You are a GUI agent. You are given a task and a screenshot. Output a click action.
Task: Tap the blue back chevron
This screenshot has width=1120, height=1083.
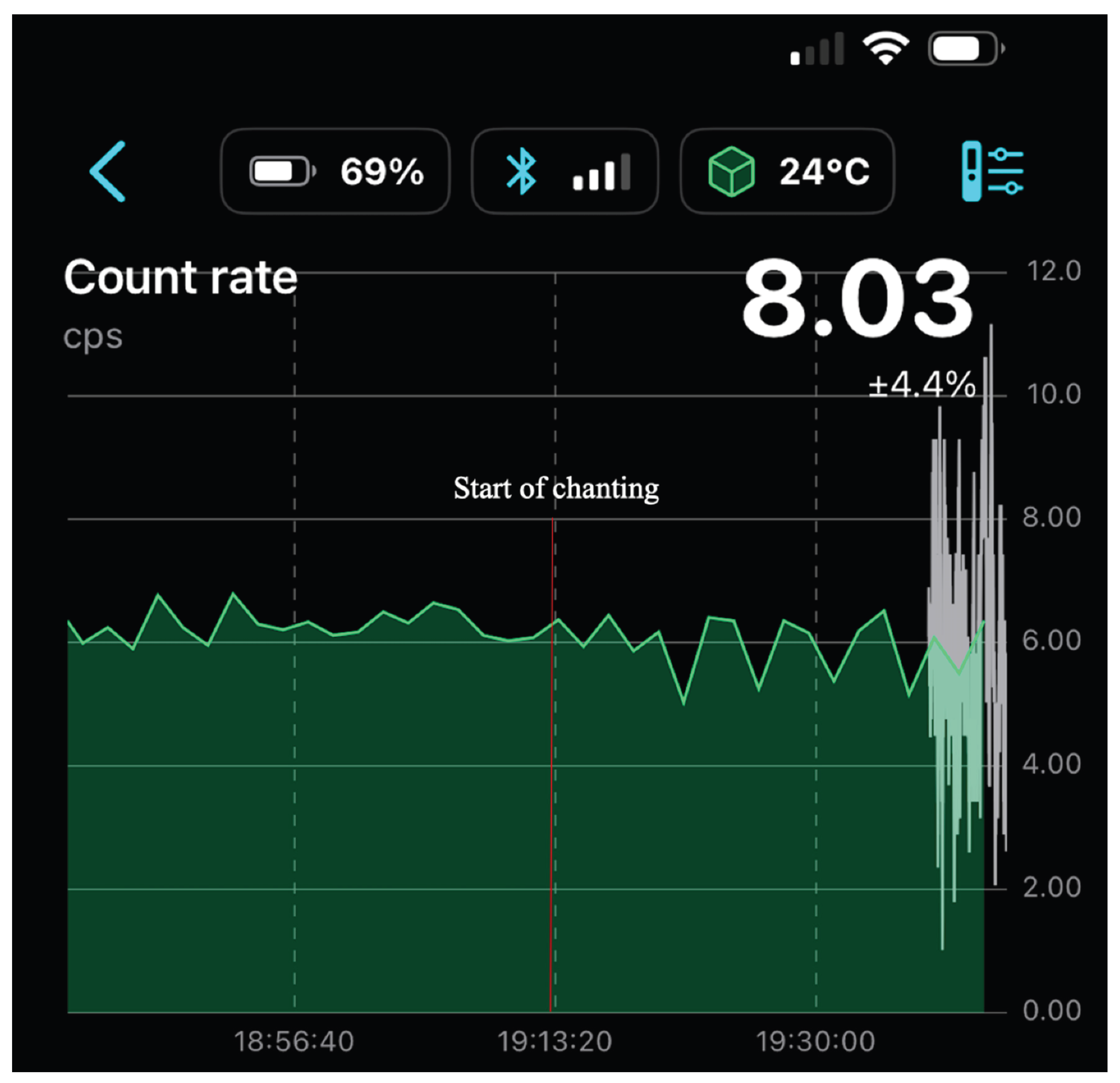tap(107, 171)
